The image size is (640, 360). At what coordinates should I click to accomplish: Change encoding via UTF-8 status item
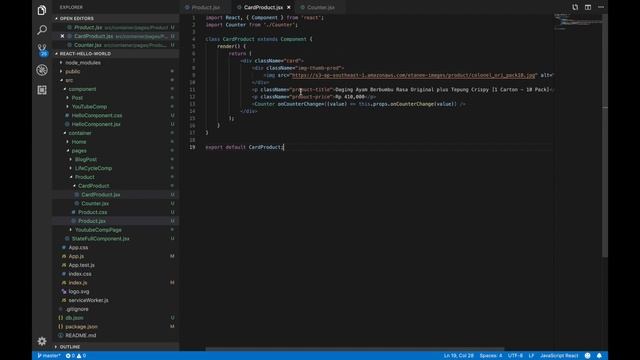515,356
